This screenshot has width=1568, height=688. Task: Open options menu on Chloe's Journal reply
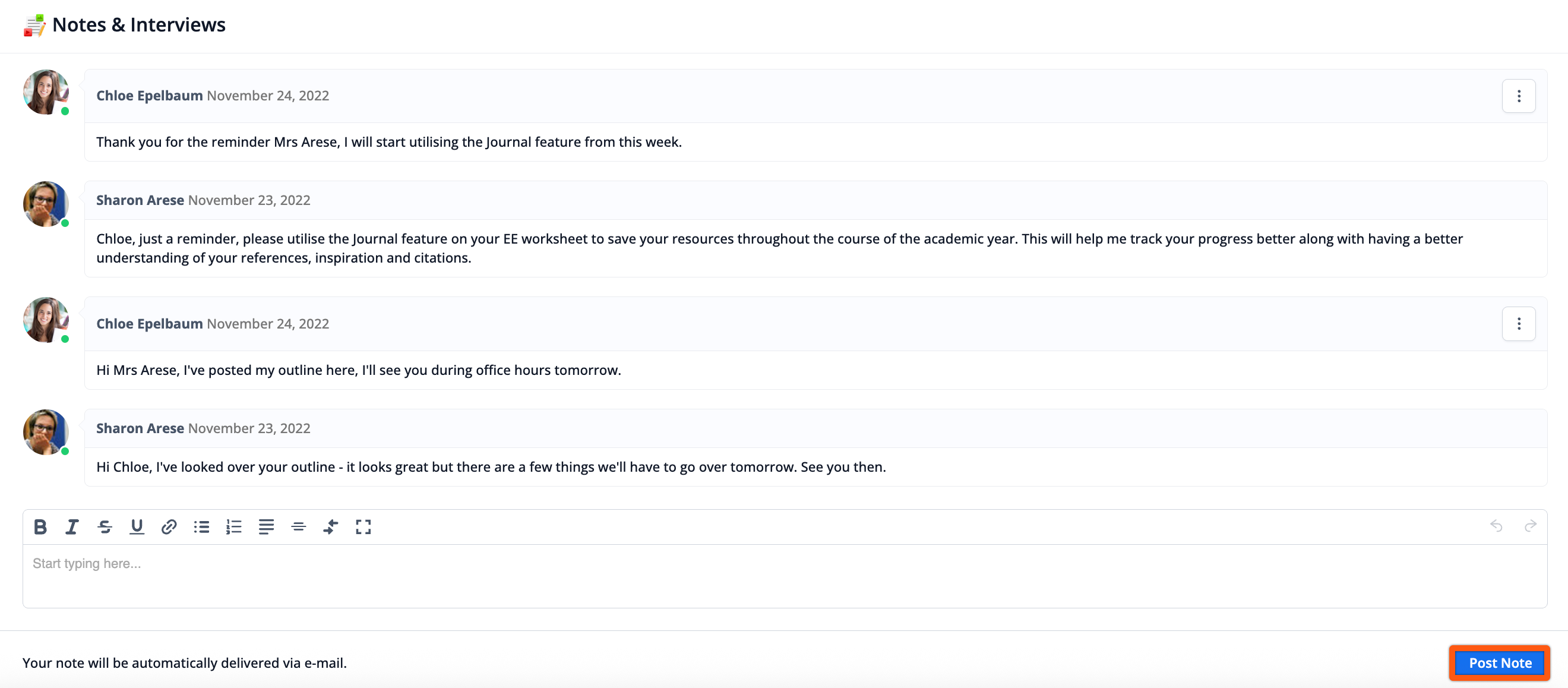click(1518, 96)
